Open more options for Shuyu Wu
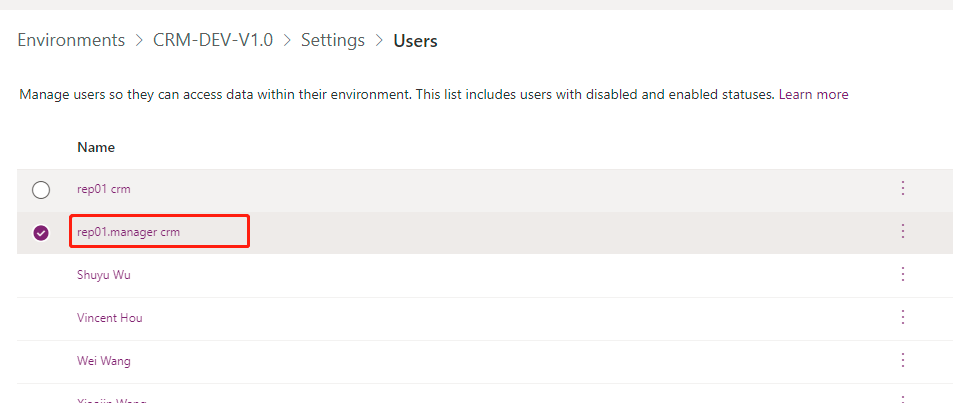Screen dimensions: 953x403 point(903,274)
